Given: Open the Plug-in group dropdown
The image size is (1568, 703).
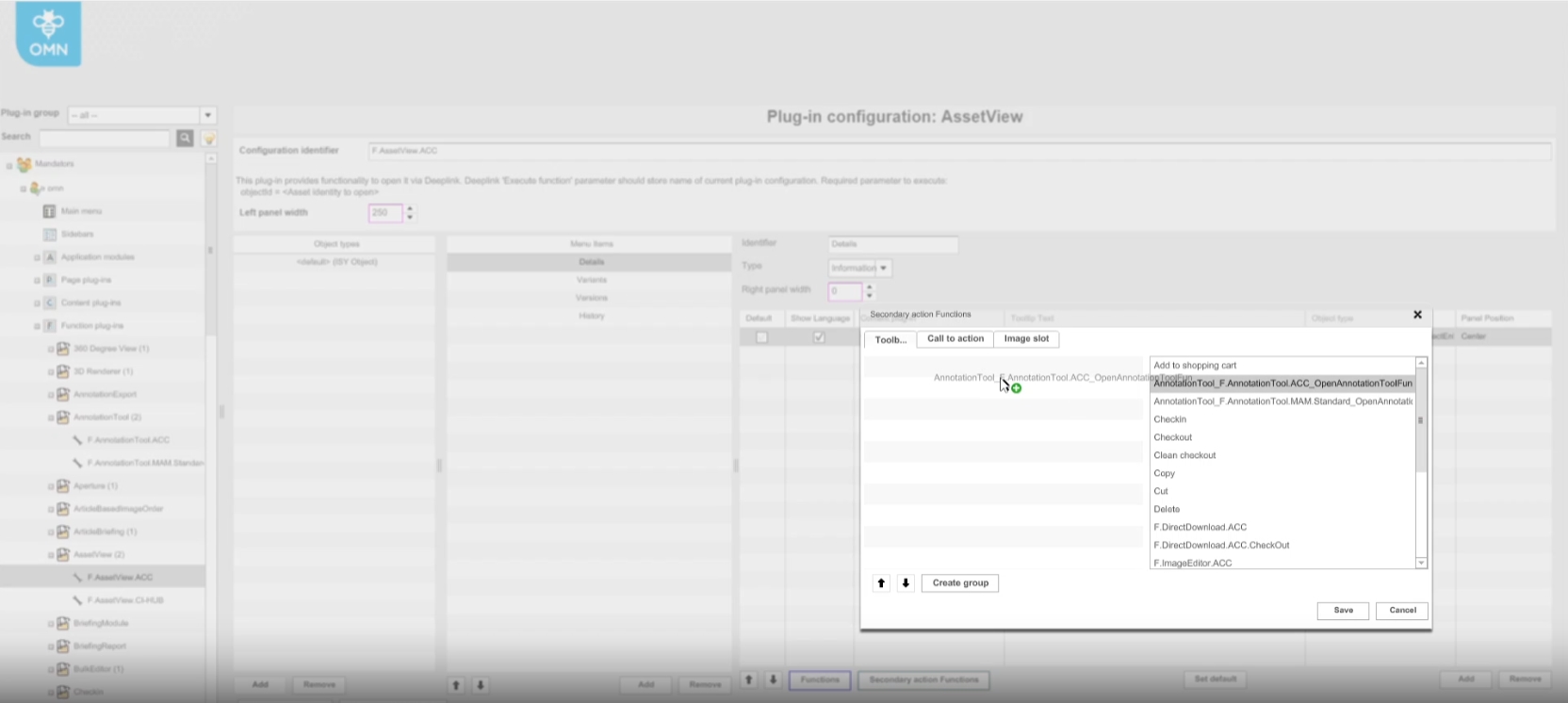Looking at the screenshot, I should point(208,115).
